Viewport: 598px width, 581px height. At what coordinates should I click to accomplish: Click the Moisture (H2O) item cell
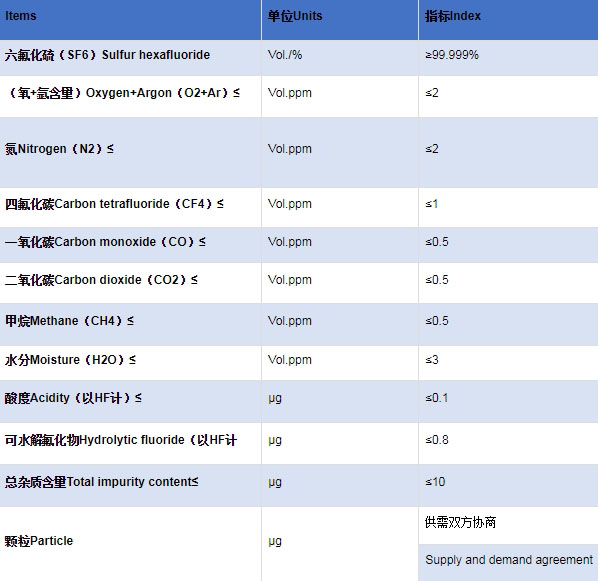(x=130, y=363)
